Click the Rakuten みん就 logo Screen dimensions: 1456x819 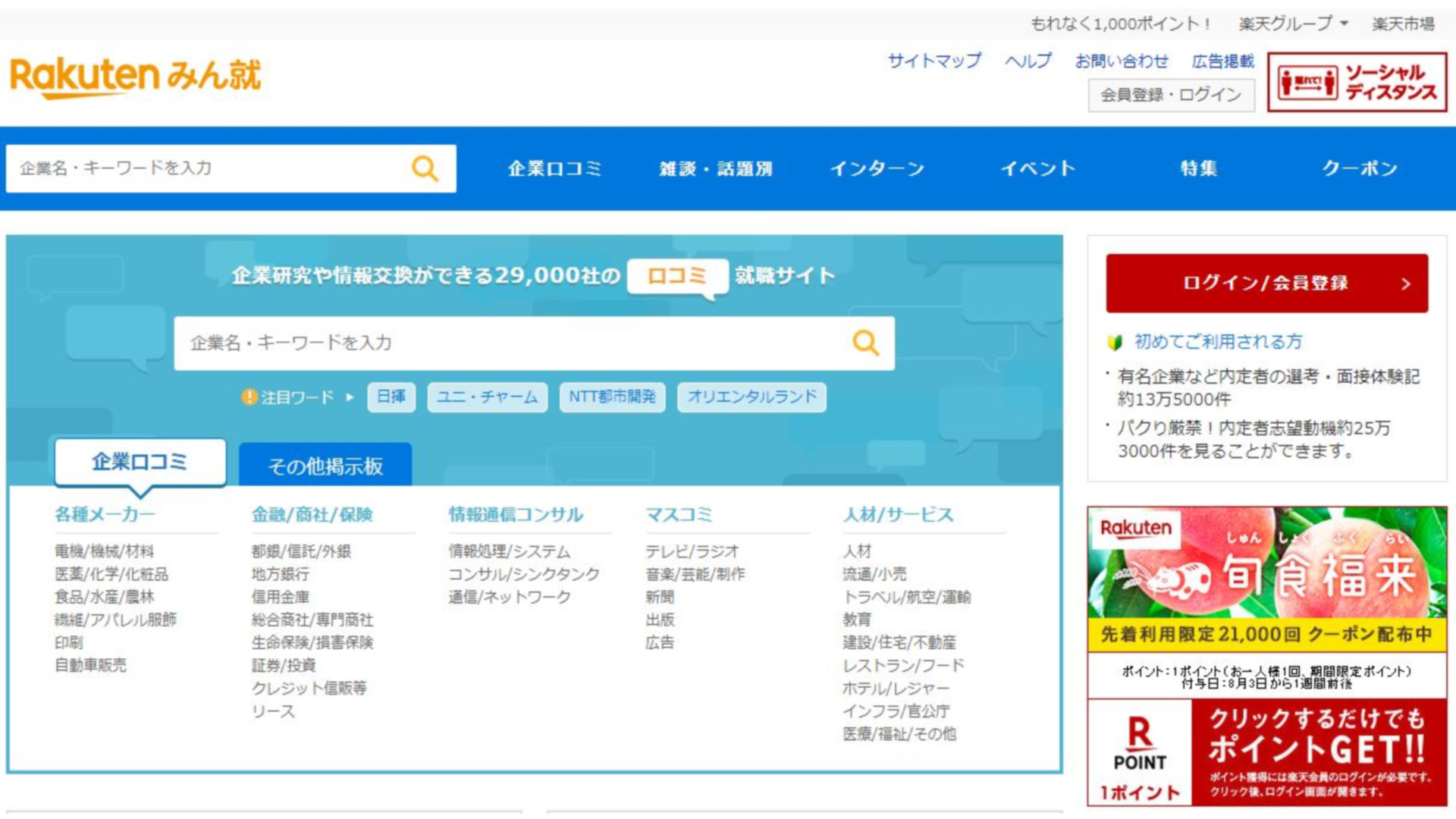pos(135,77)
